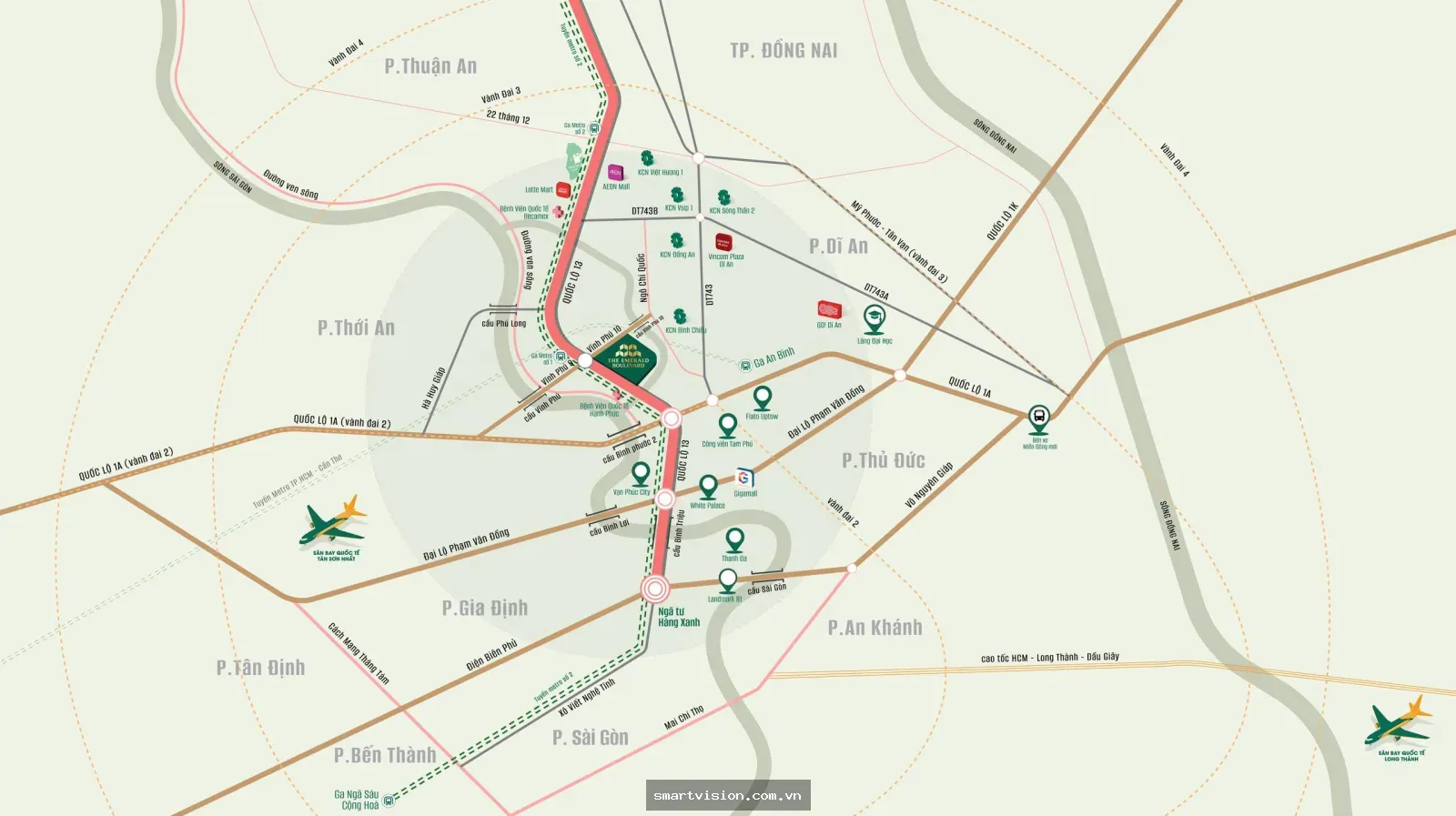Select the Bến xe Miền Đông mới bus pin

click(1039, 420)
